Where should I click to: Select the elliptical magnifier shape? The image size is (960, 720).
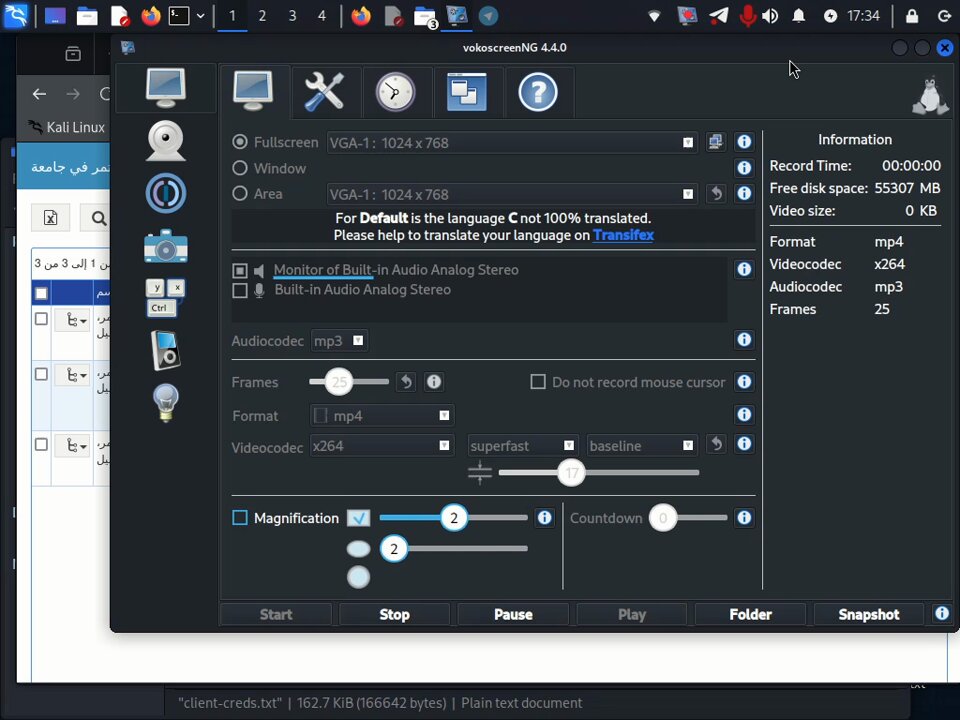(359, 549)
